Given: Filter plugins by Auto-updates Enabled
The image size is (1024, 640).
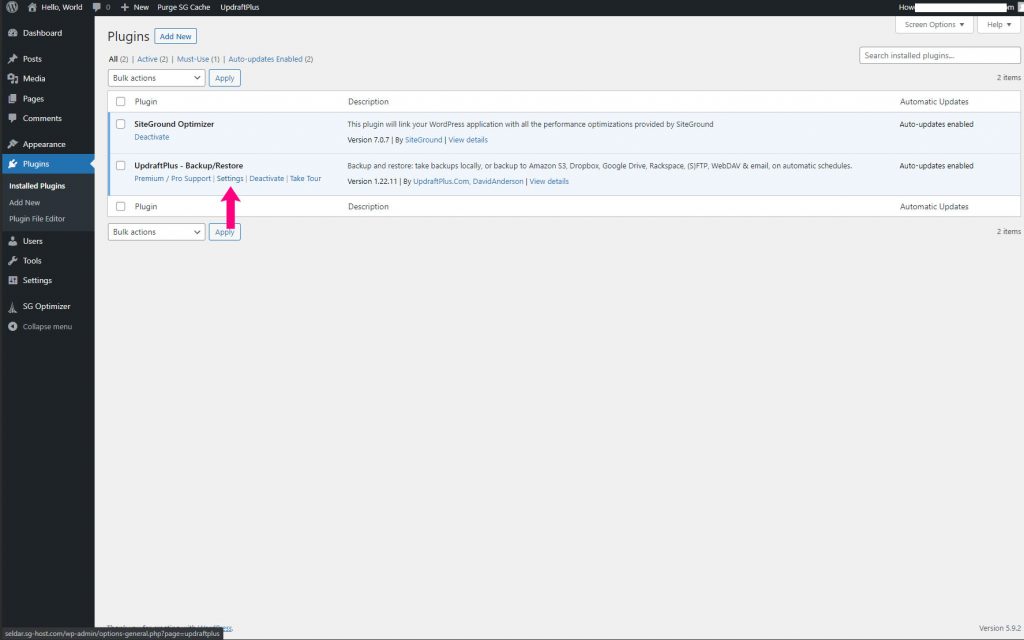Looking at the screenshot, I should (265, 59).
